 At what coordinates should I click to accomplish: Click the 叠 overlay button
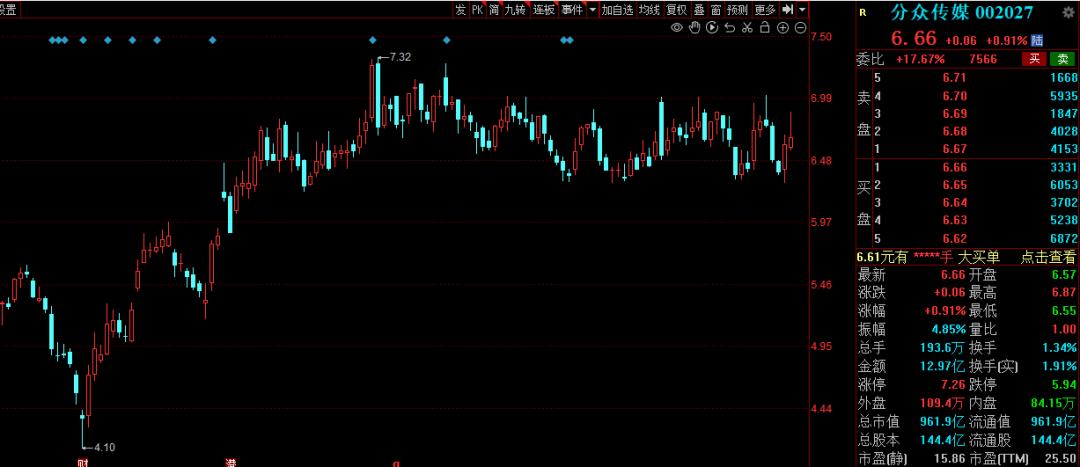coord(699,10)
